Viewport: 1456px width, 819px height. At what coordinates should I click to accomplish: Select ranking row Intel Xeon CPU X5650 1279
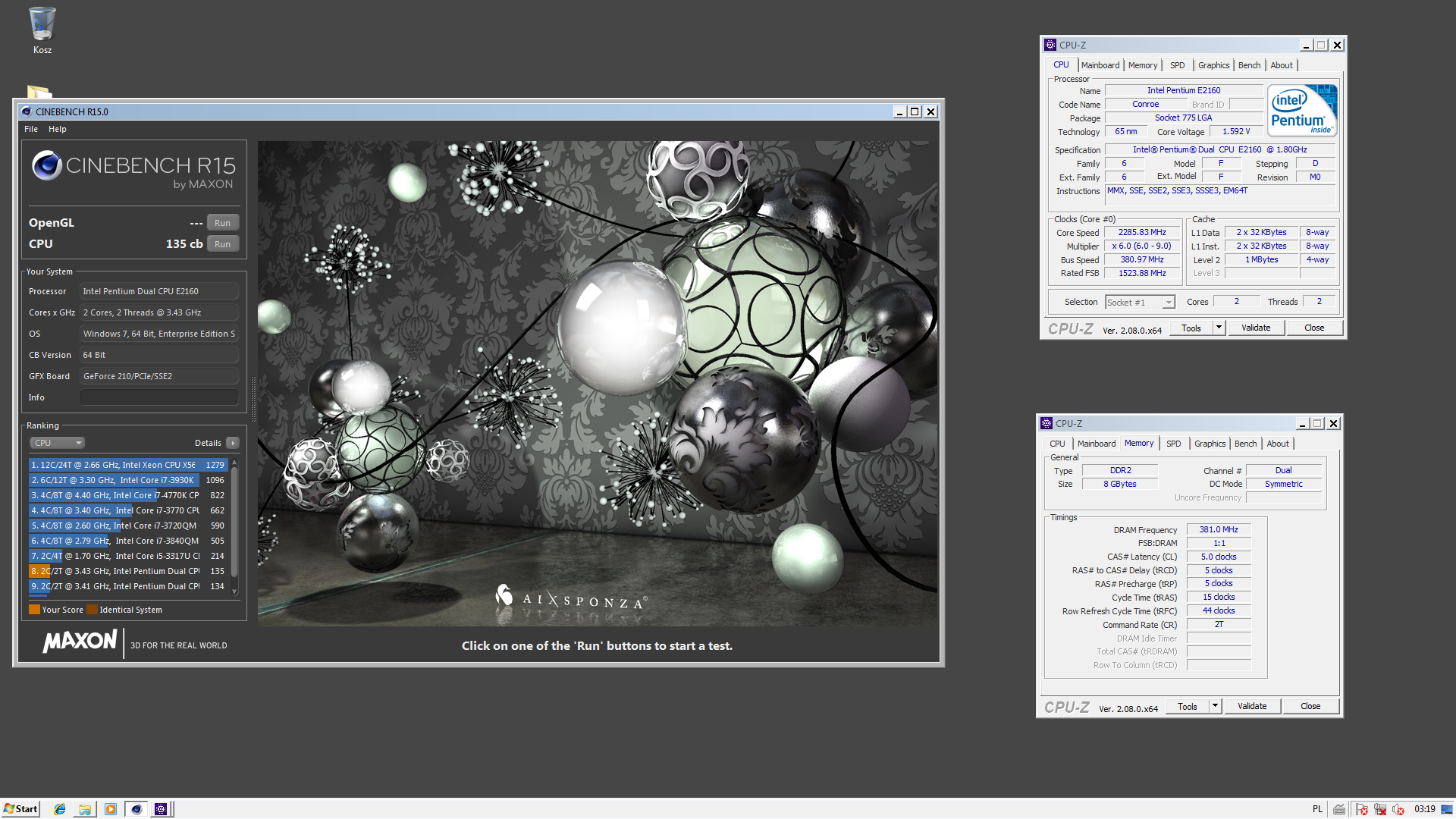128,465
